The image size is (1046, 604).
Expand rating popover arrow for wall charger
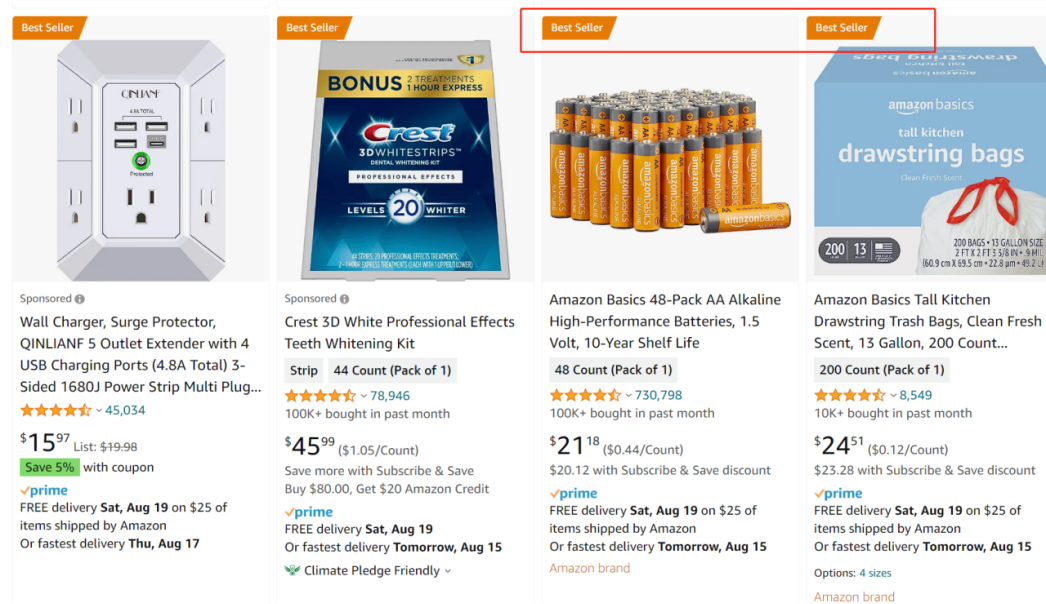(x=98, y=410)
